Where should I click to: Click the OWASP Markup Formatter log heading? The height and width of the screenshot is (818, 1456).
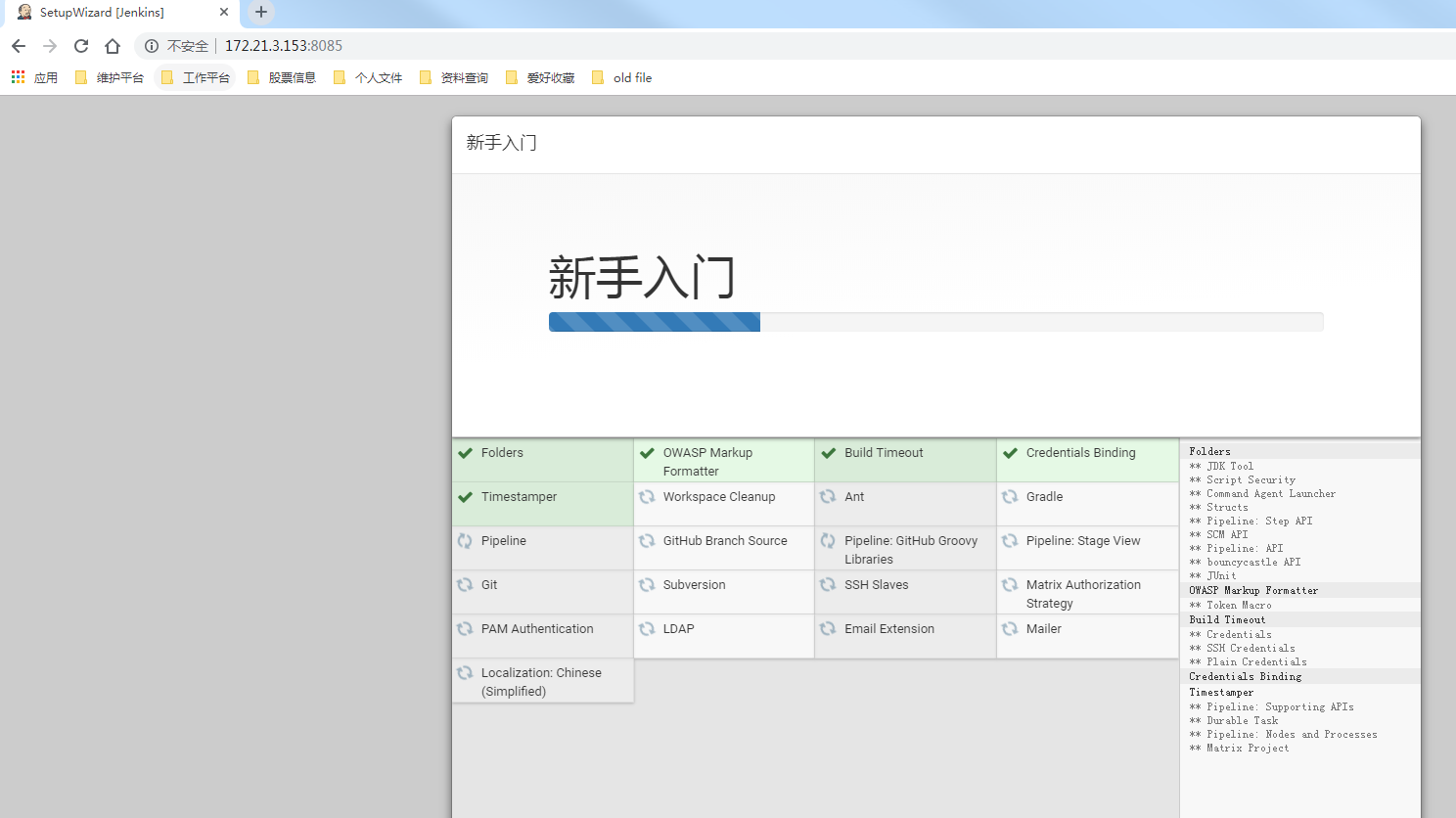[1253, 591]
